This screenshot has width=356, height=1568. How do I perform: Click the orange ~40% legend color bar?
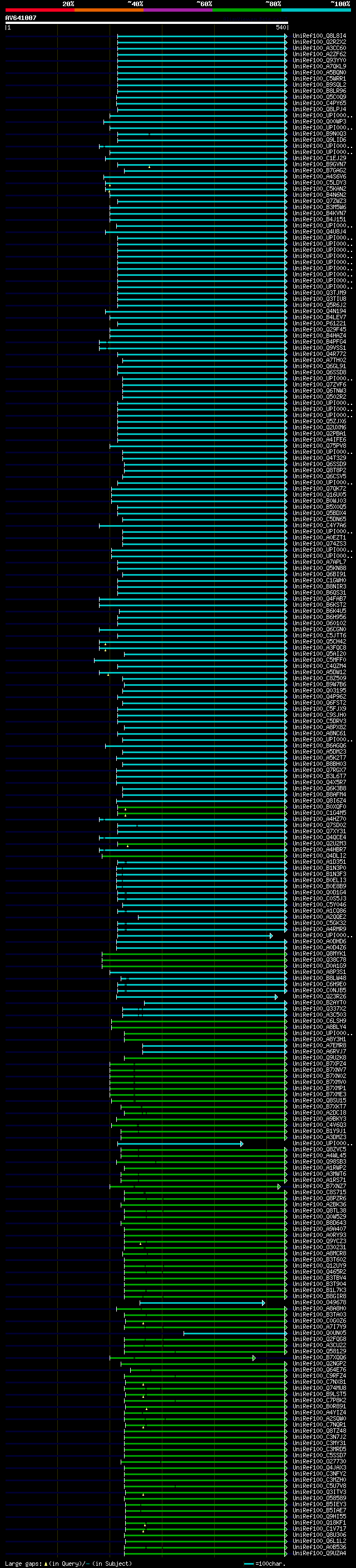[109, 10]
